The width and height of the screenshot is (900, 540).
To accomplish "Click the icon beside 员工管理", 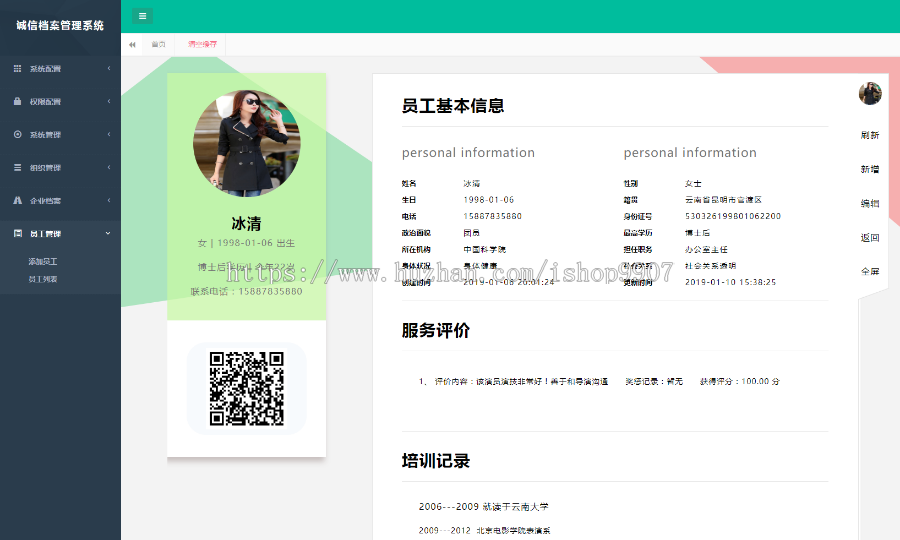I will coord(17,233).
